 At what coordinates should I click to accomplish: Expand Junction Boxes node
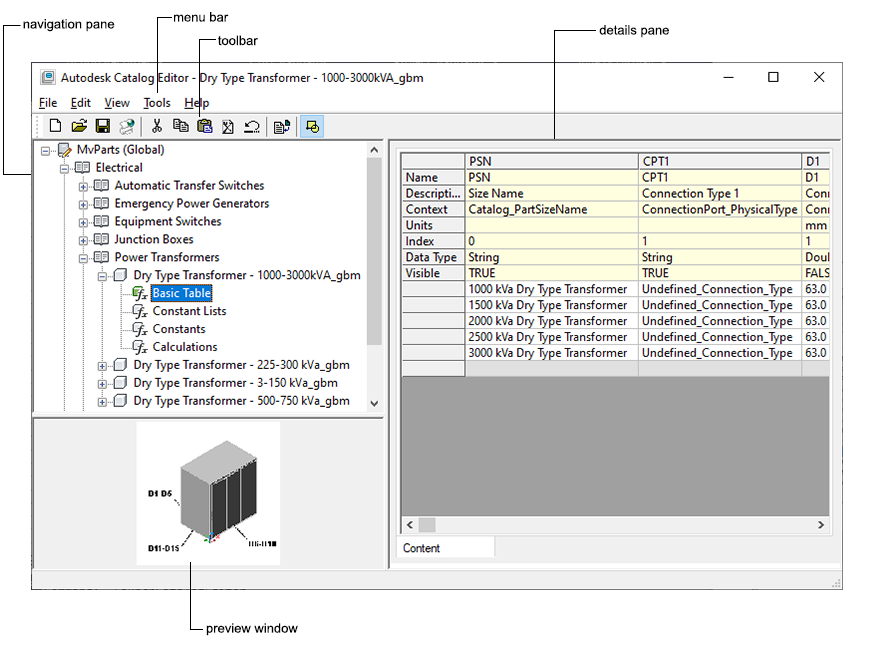click(x=83, y=240)
